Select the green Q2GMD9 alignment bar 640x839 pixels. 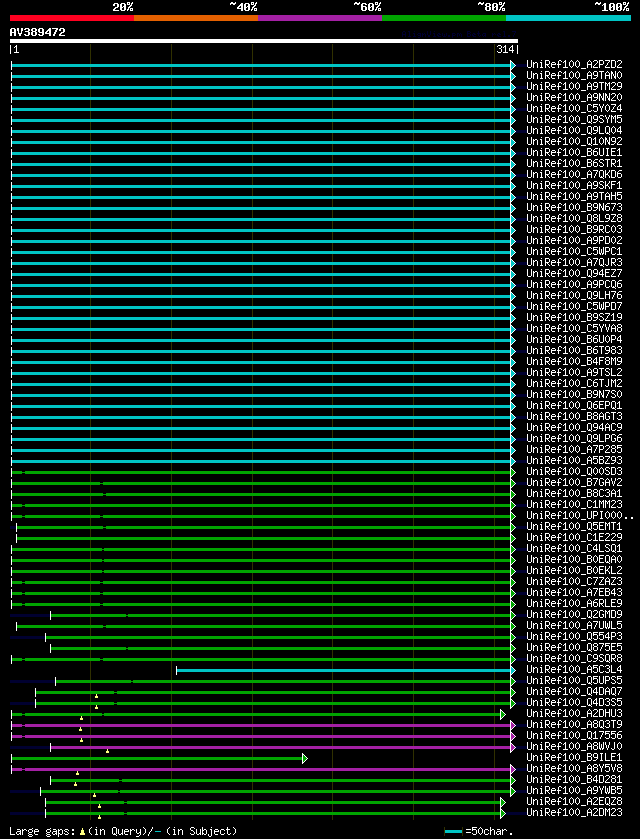click(283, 615)
